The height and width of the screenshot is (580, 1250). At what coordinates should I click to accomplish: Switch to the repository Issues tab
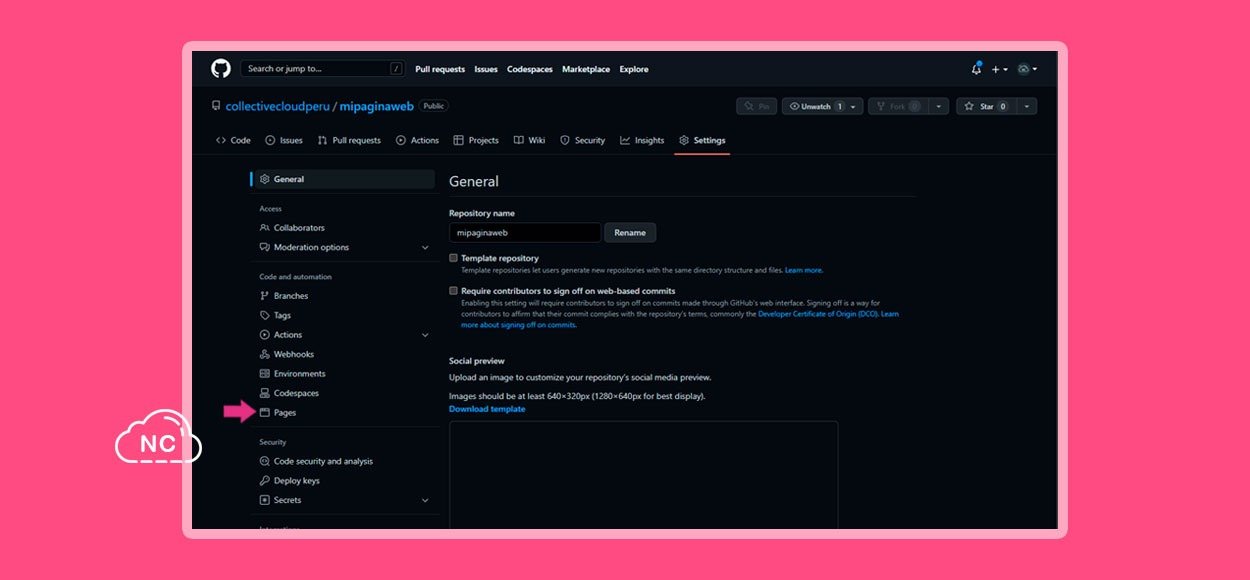pyautogui.click(x=284, y=140)
